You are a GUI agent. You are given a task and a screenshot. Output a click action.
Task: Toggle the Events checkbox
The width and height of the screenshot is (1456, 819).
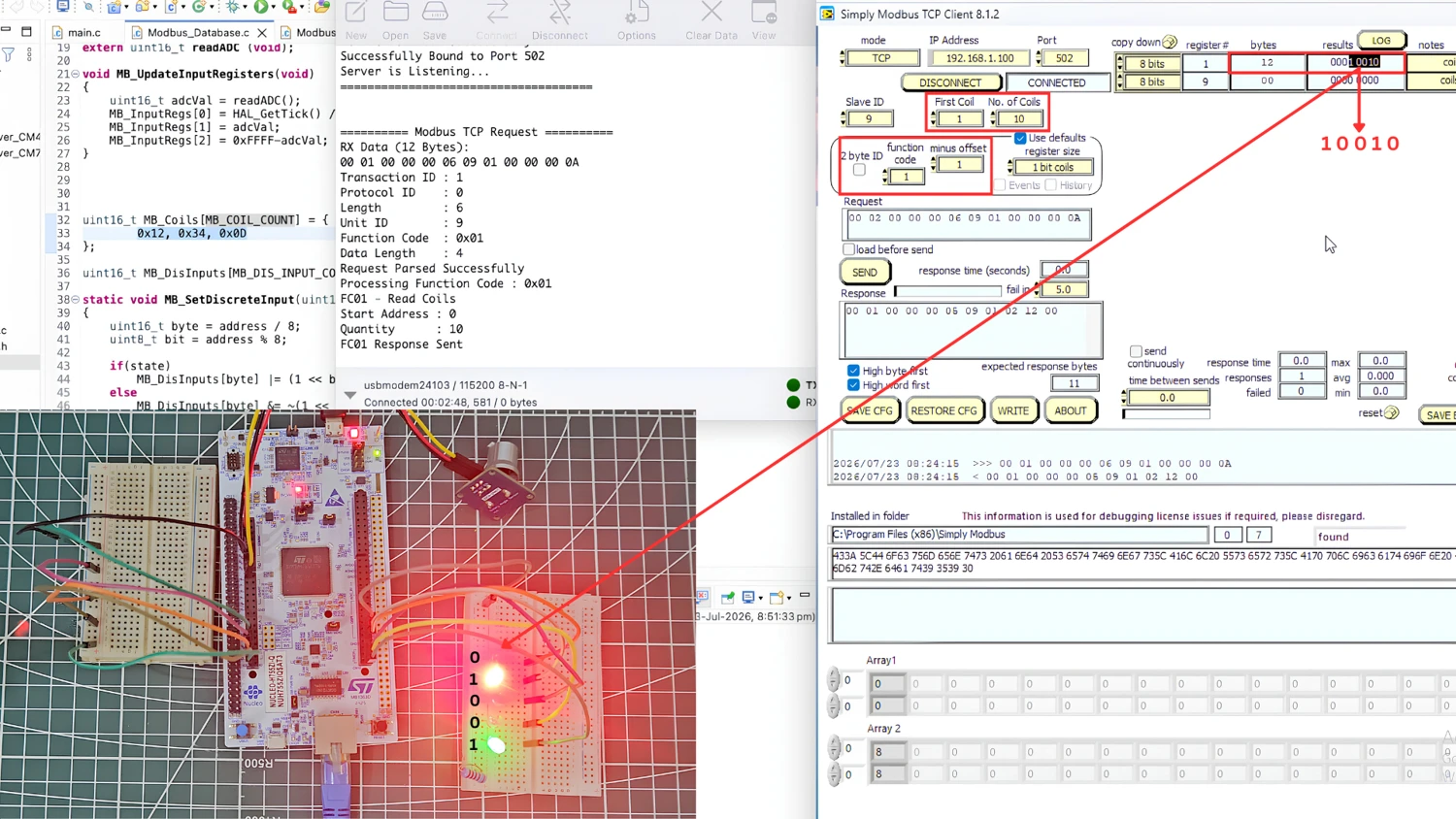pos(1000,185)
